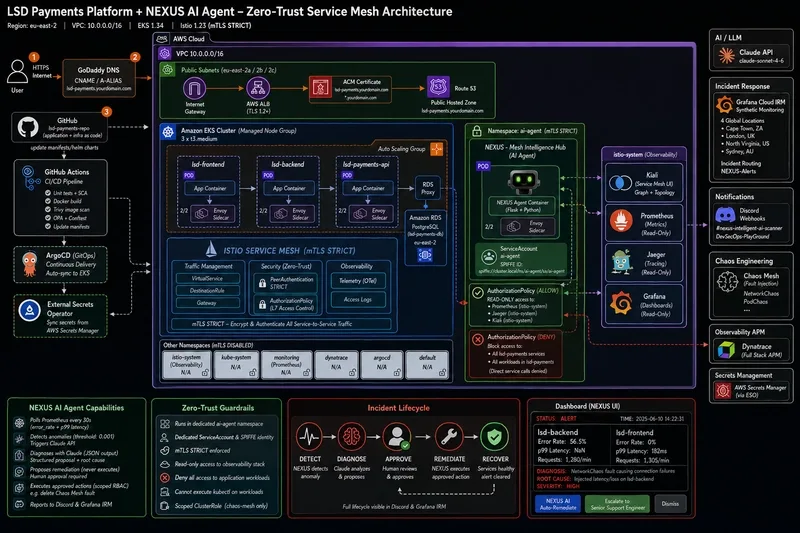Toggle the OPA + Conftest check

47,218
